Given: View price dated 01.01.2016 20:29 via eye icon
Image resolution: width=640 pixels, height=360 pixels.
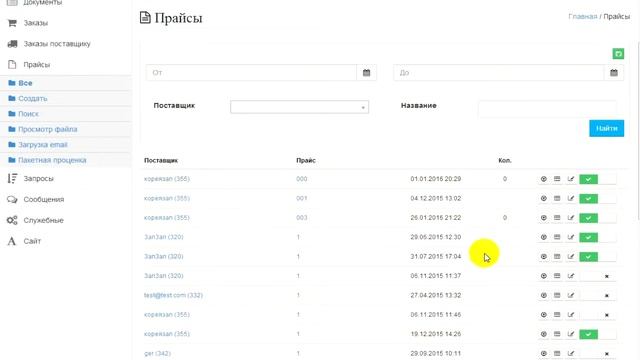Looking at the screenshot, I should click(544, 179).
